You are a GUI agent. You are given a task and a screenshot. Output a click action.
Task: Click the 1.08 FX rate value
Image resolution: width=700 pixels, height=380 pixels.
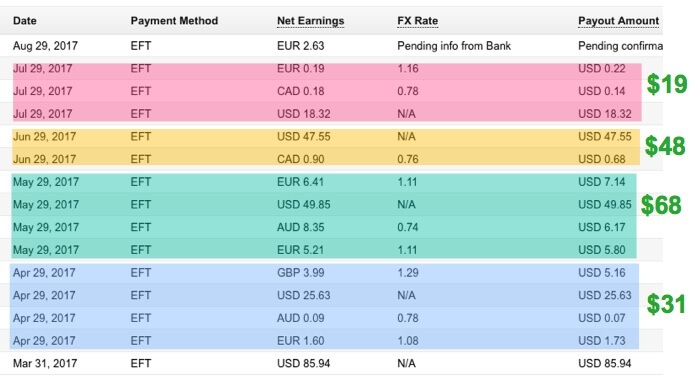click(x=408, y=341)
